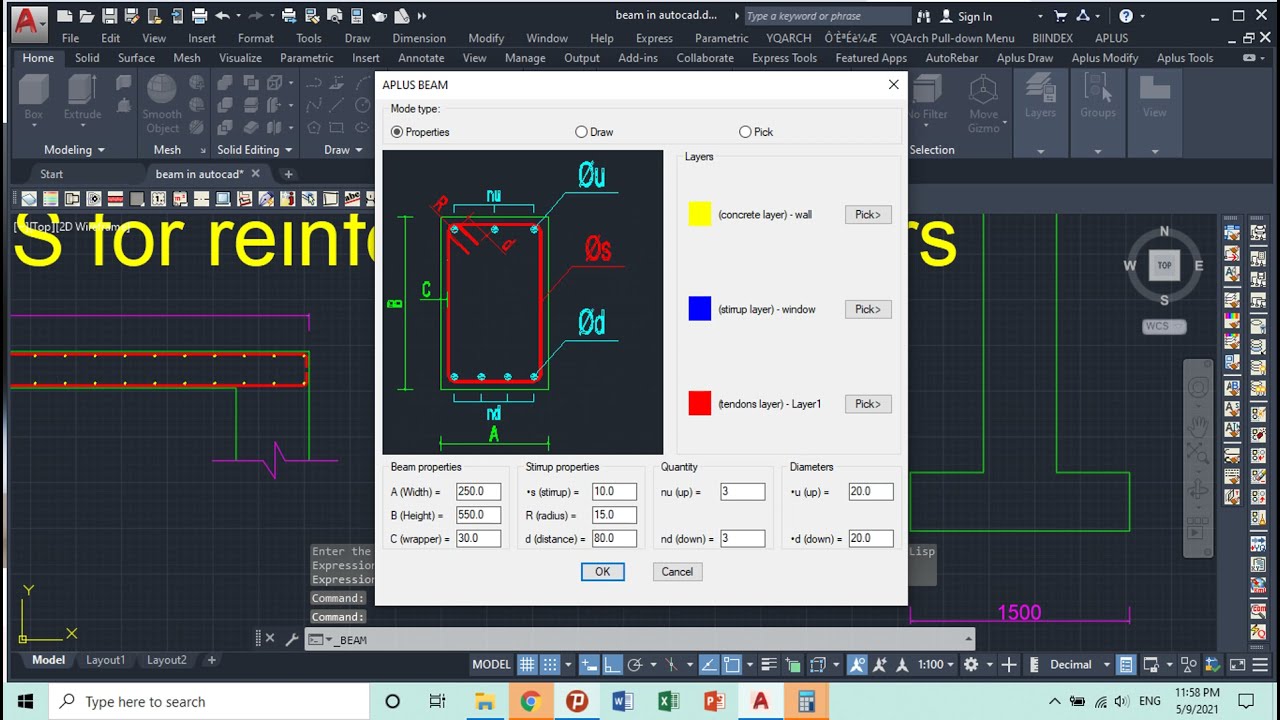Click the Customize wrench icon on command line
Image resolution: width=1280 pixels, height=720 pixels.
pos(291,639)
